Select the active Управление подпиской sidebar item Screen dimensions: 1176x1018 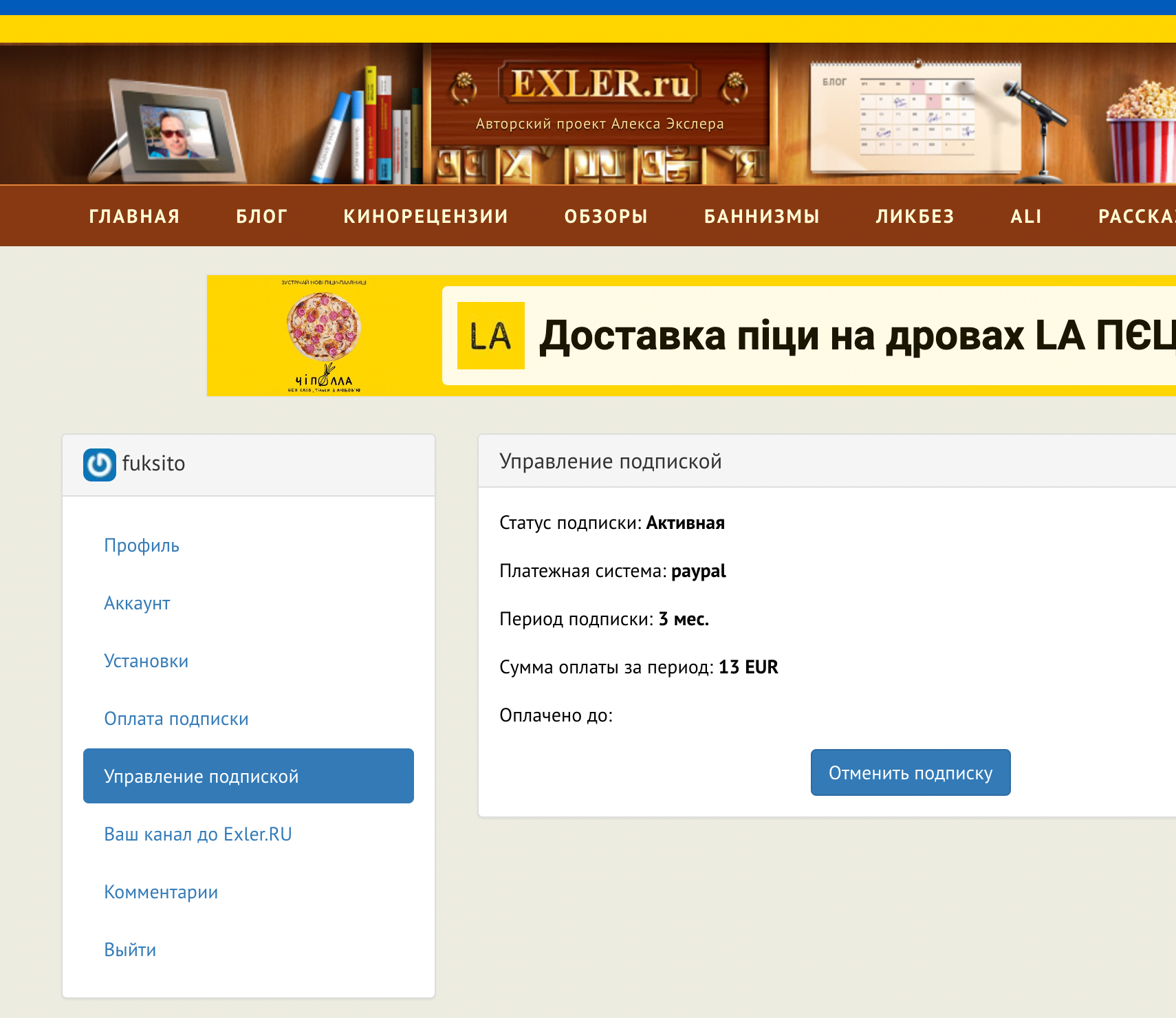coord(248,776)
